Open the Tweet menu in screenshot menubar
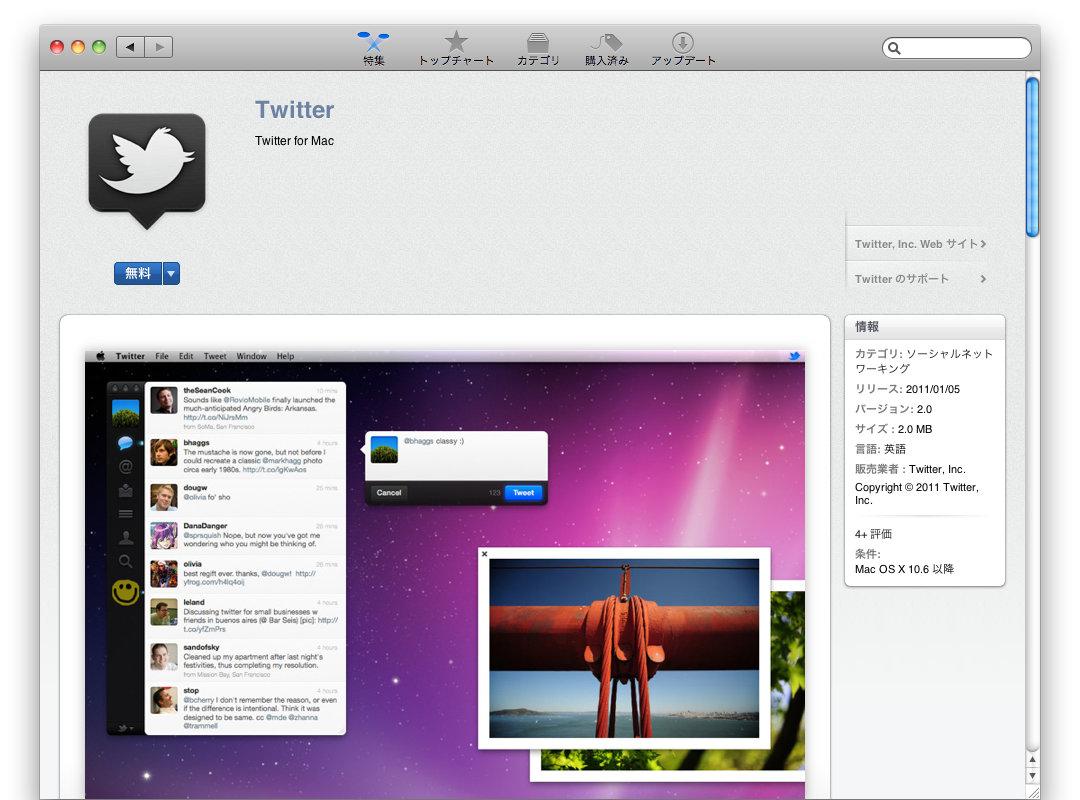 [x=215, y=356]
